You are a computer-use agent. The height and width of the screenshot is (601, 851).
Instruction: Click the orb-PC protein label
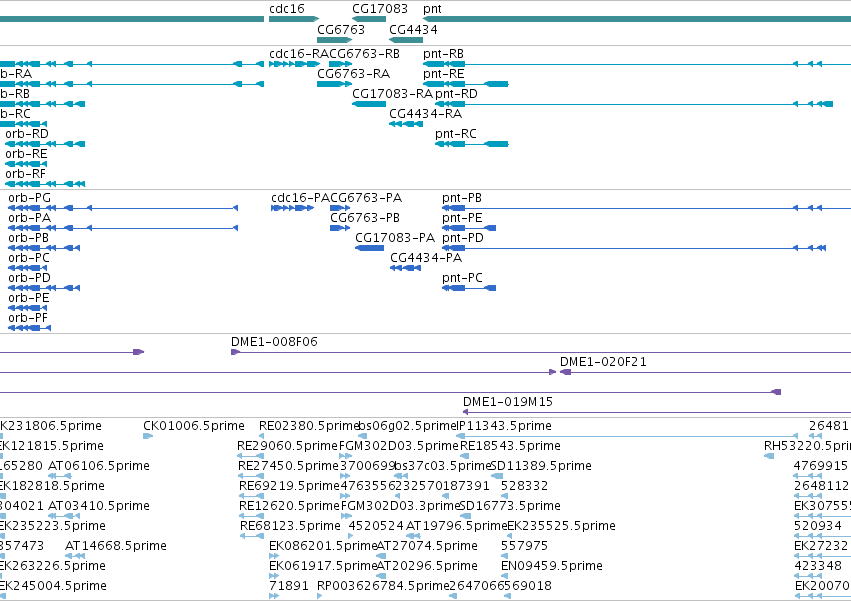click(x=29, y=257)
